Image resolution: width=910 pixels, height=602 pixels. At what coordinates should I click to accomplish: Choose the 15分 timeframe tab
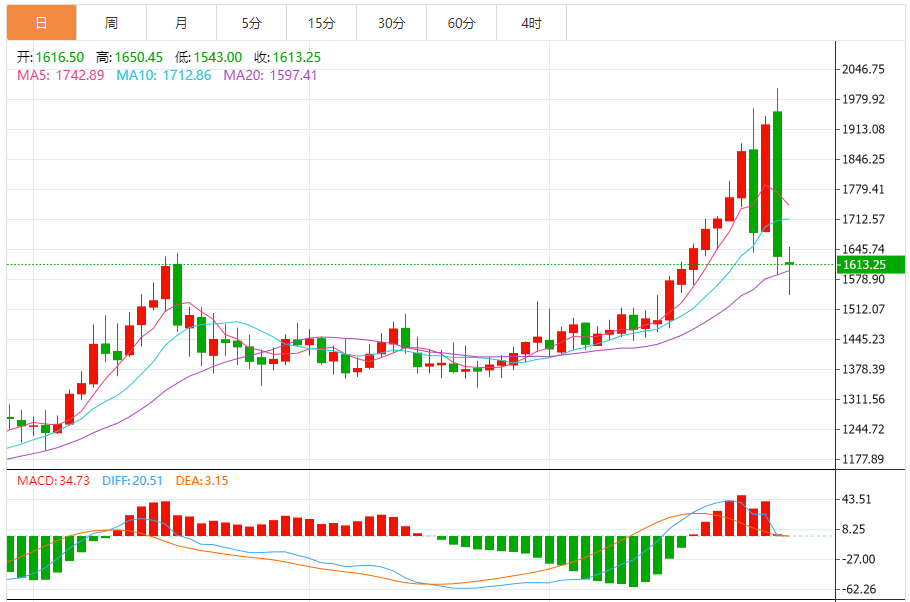[x=321, y=22]
